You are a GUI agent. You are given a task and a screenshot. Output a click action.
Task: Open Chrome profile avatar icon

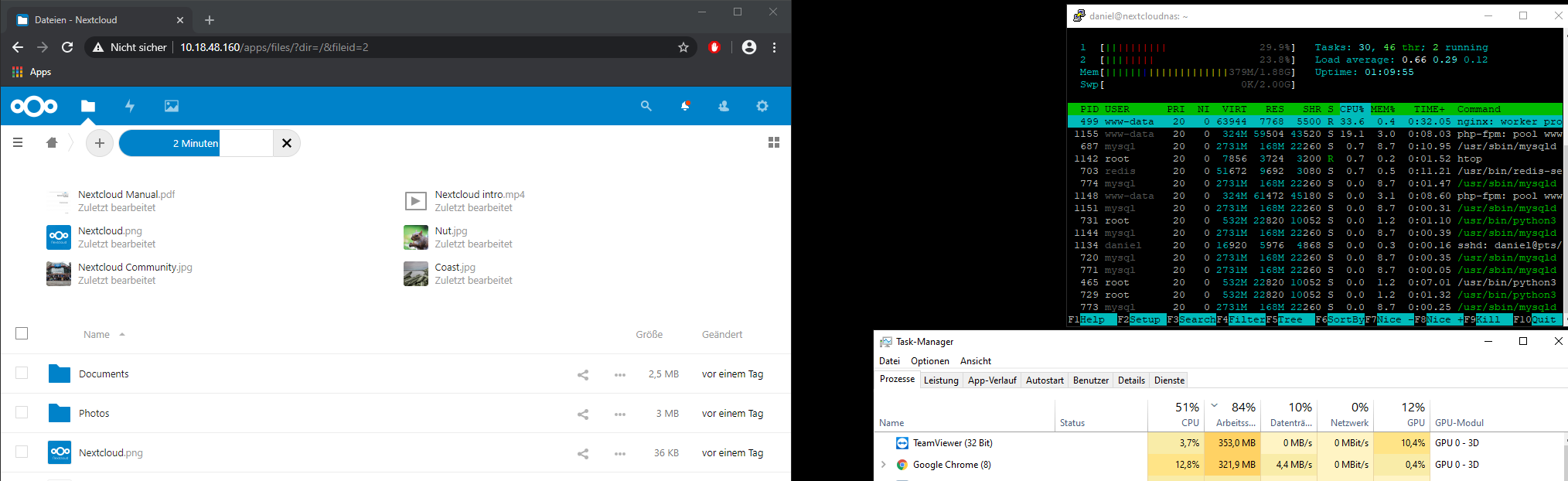(x=749, y=47)
